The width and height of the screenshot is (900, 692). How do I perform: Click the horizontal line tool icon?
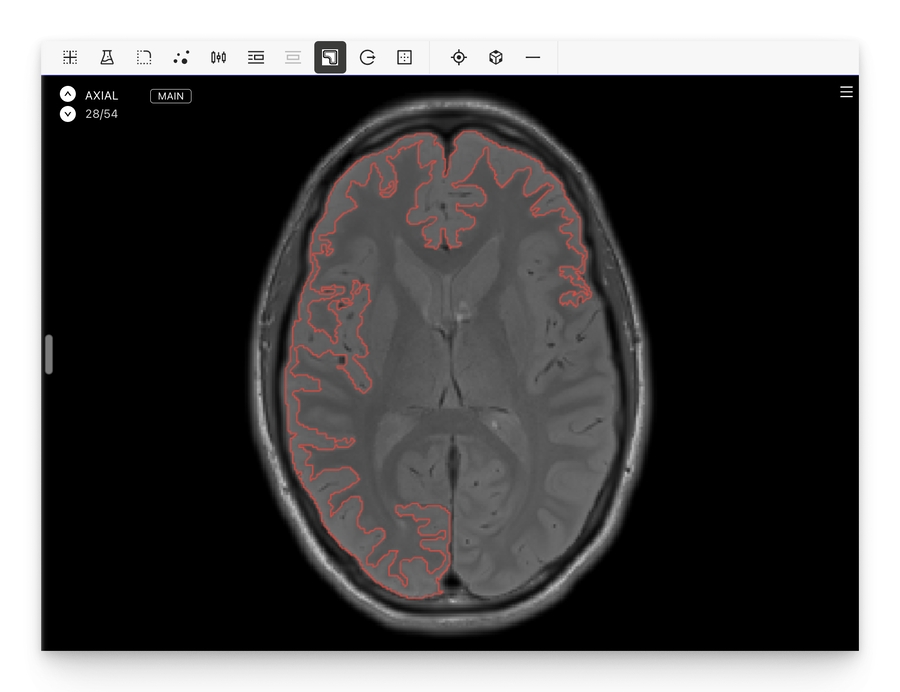(x=533, y=58)
